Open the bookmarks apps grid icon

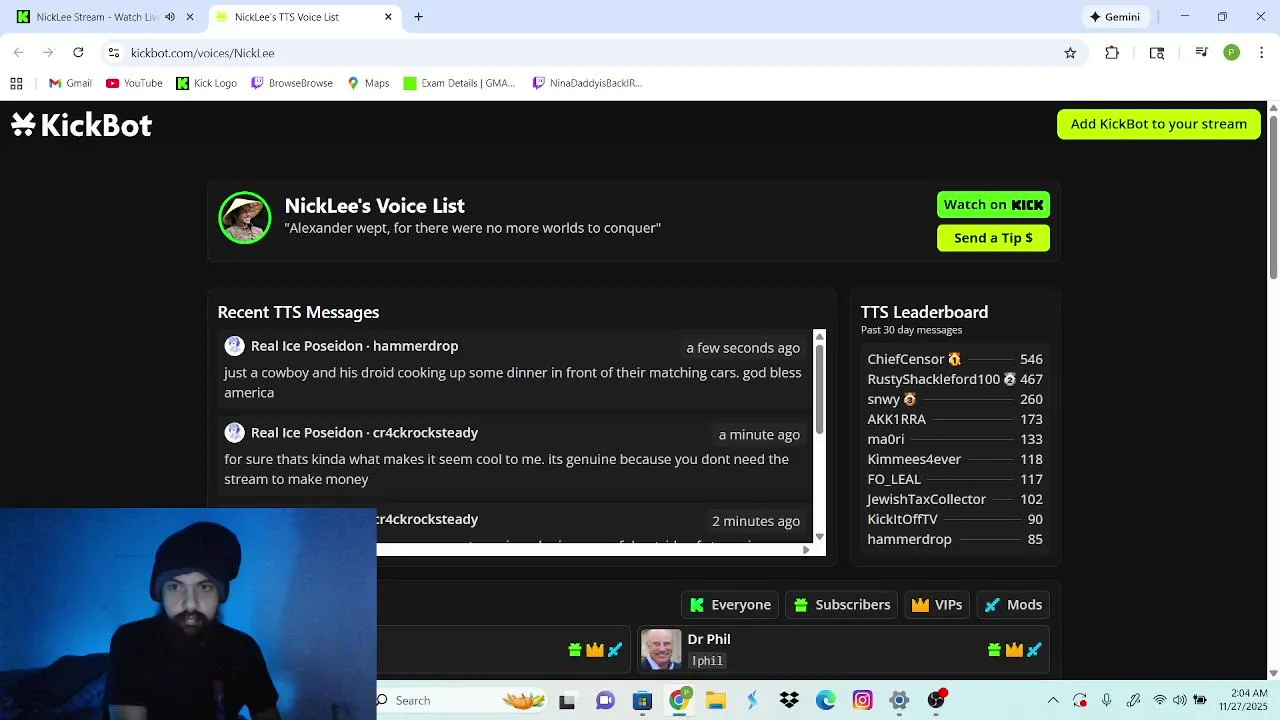point(16,83)
